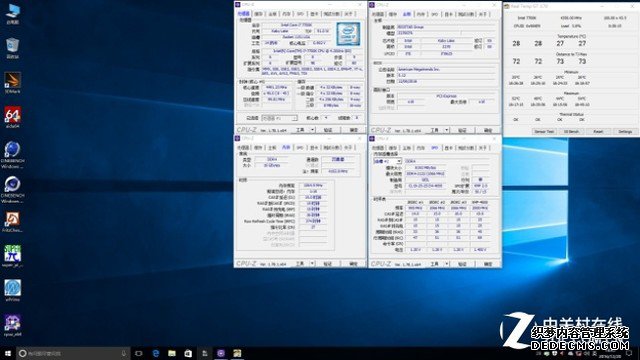Click OK button in CPU-Z mainboard window
This screenshot has height=360, width=640.
(488, 130)
